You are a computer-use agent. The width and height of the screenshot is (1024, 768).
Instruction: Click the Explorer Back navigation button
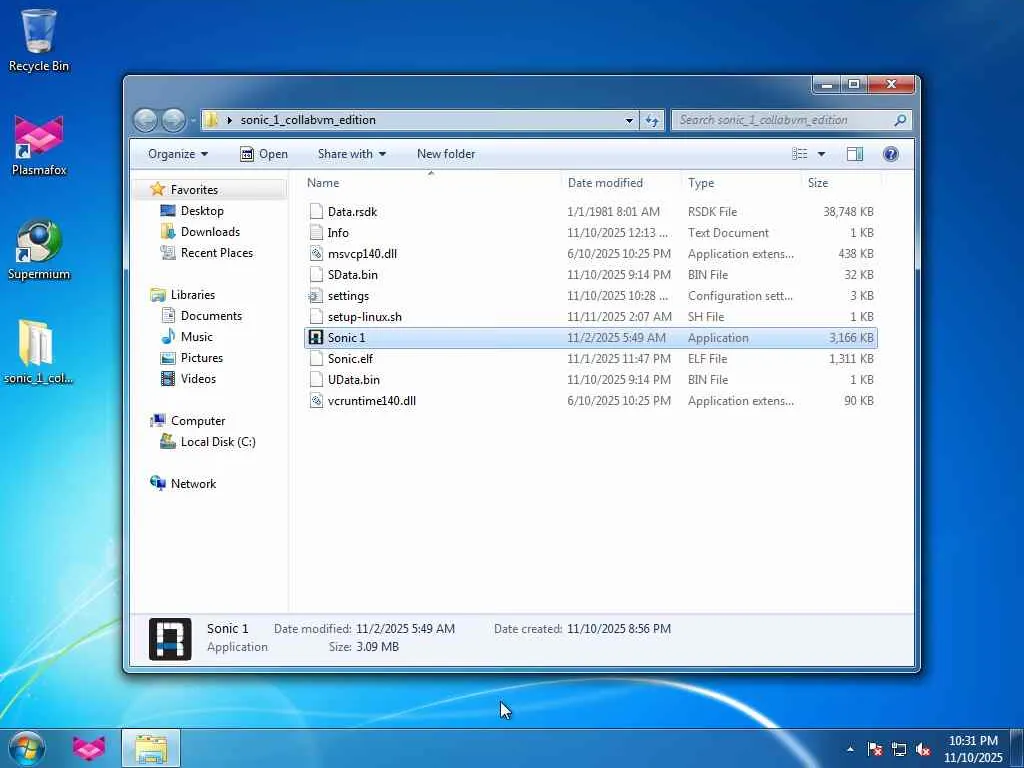click(x=145, y=120)
